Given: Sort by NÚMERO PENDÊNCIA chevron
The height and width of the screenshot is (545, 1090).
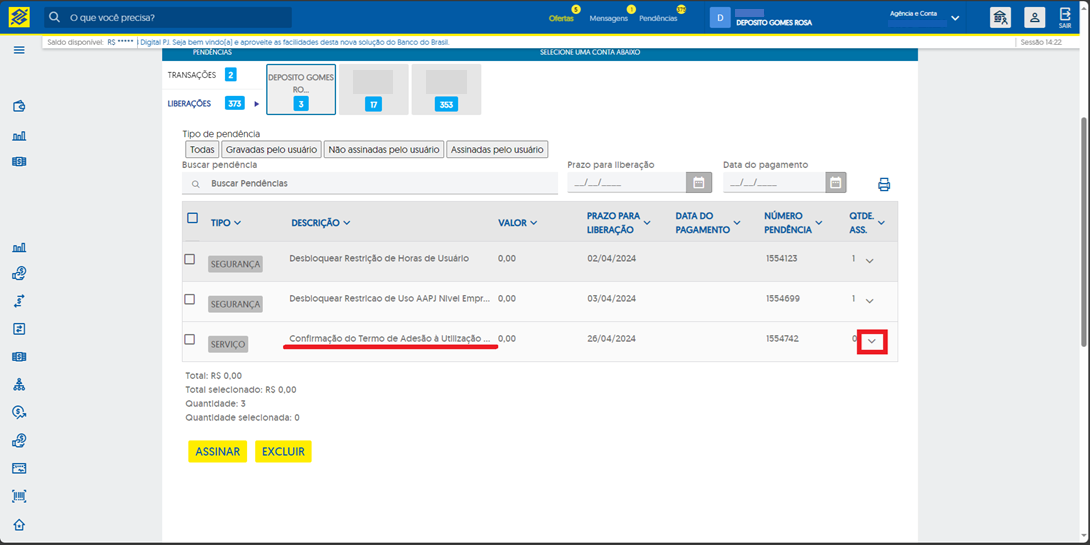Looking at the screenshot, I should click(x=819, y=222).
